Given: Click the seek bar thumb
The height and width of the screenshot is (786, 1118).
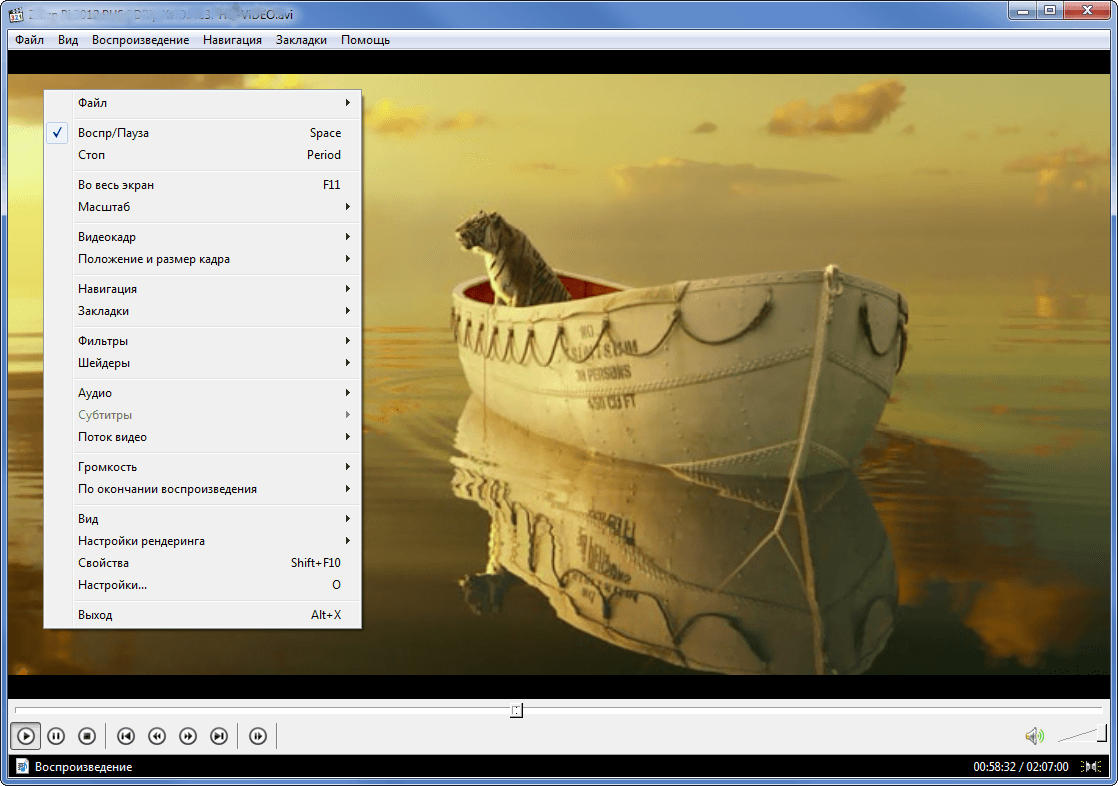Looking at the screenshot, I should (x=516, y=710).
